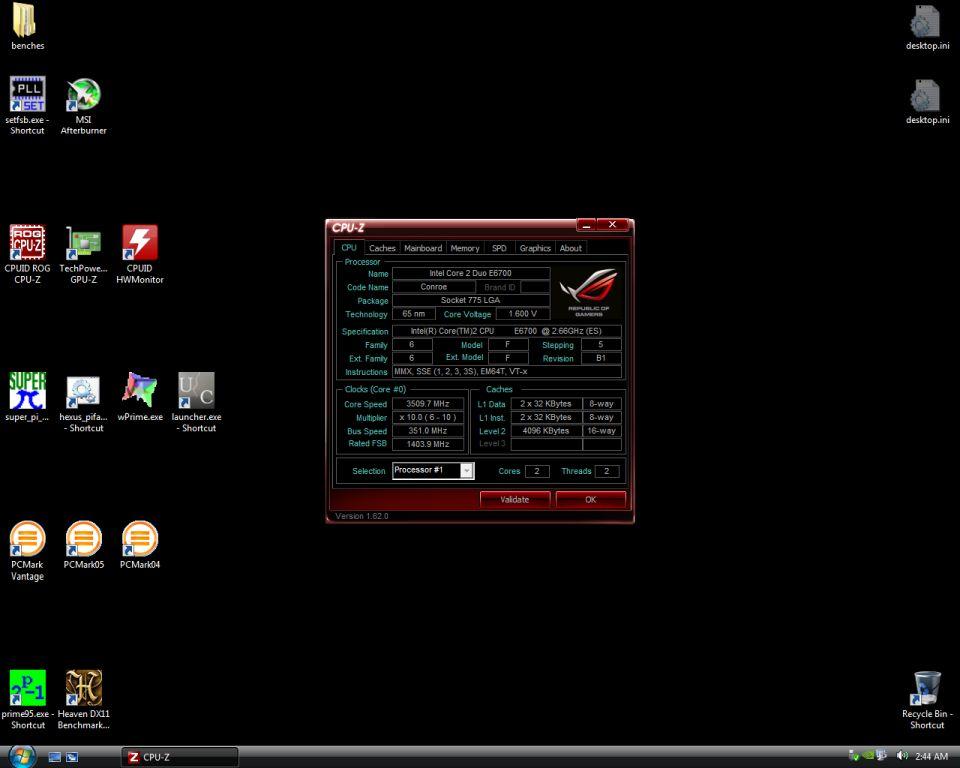
Task: Click the Technology value '65 nm'
Action: click(x=414, y=314)
